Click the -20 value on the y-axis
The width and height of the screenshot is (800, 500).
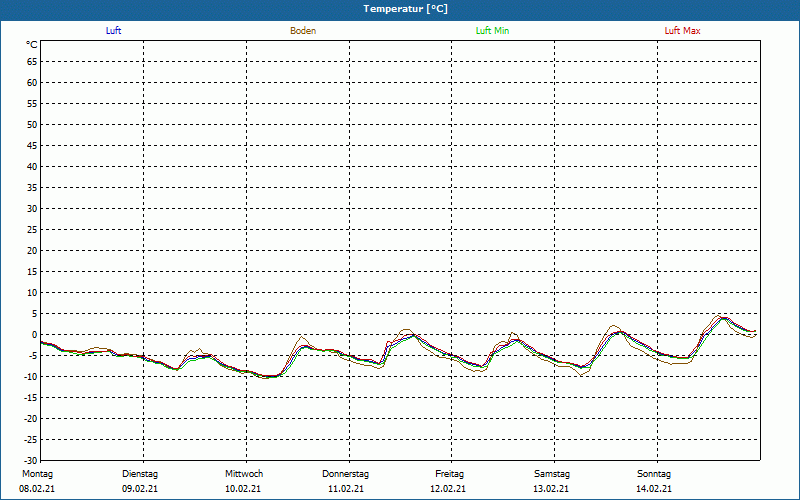click(x=31, y=418)
